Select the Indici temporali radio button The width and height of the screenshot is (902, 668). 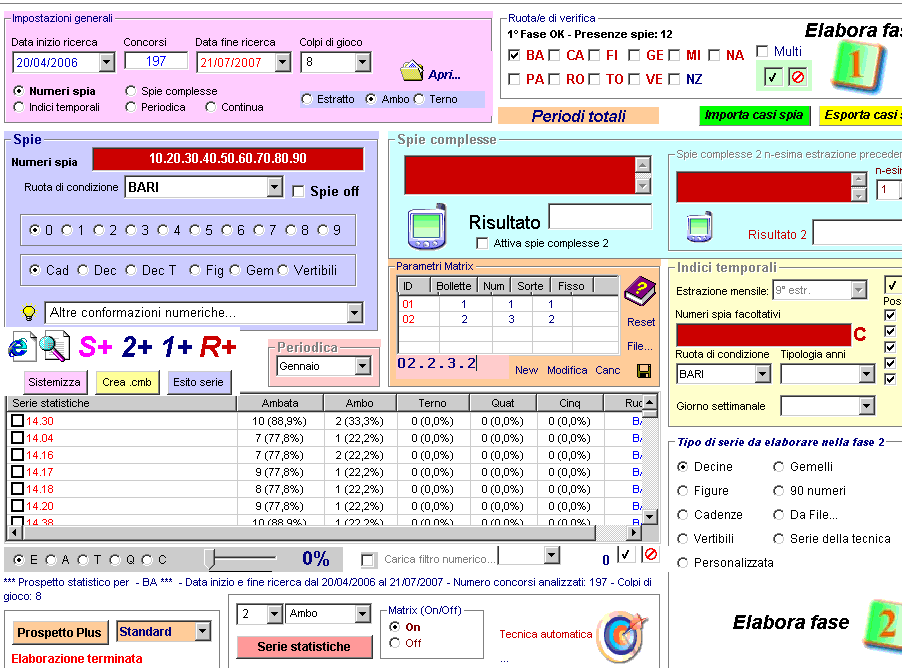point(19,107)
